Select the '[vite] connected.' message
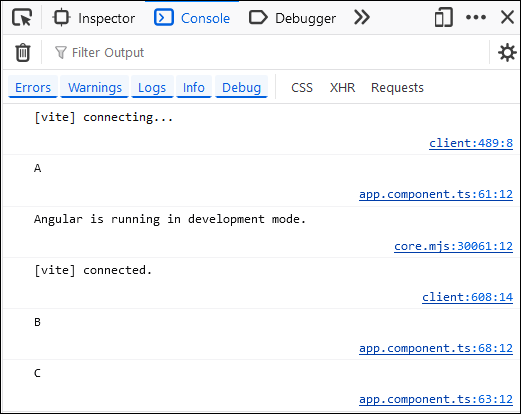The height and width of the screenshot is (414, 521). coord(93,270)
